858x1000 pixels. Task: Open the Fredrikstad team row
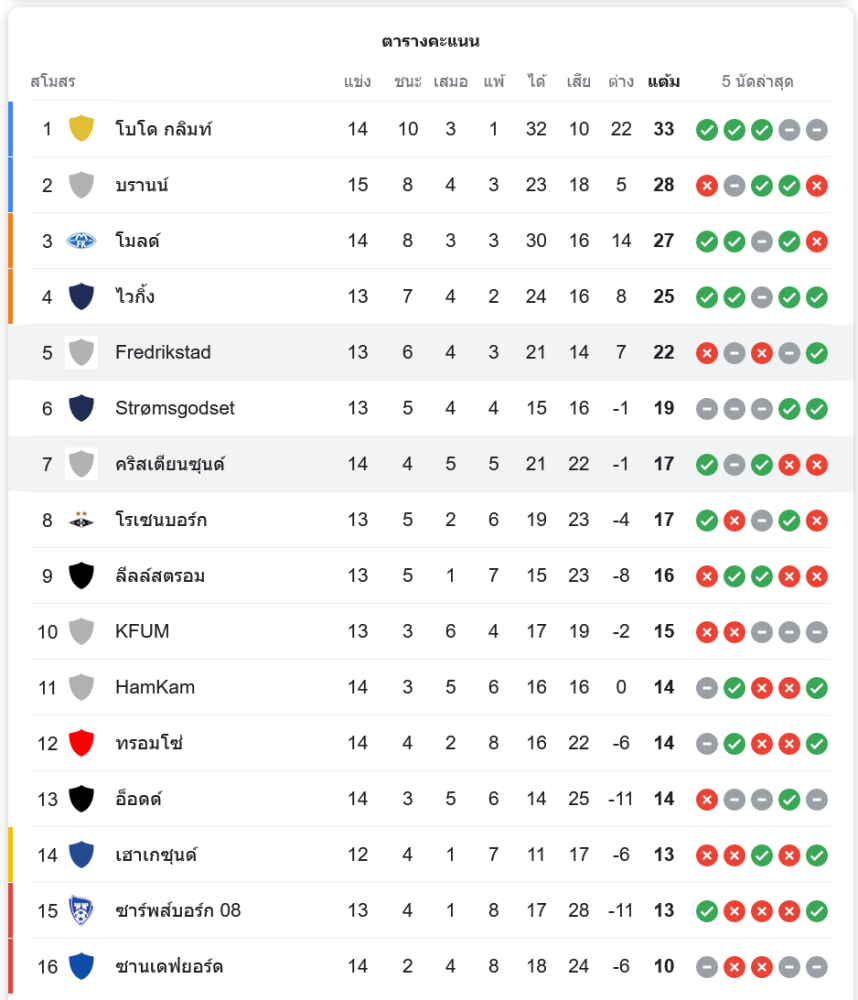point(163,352)
